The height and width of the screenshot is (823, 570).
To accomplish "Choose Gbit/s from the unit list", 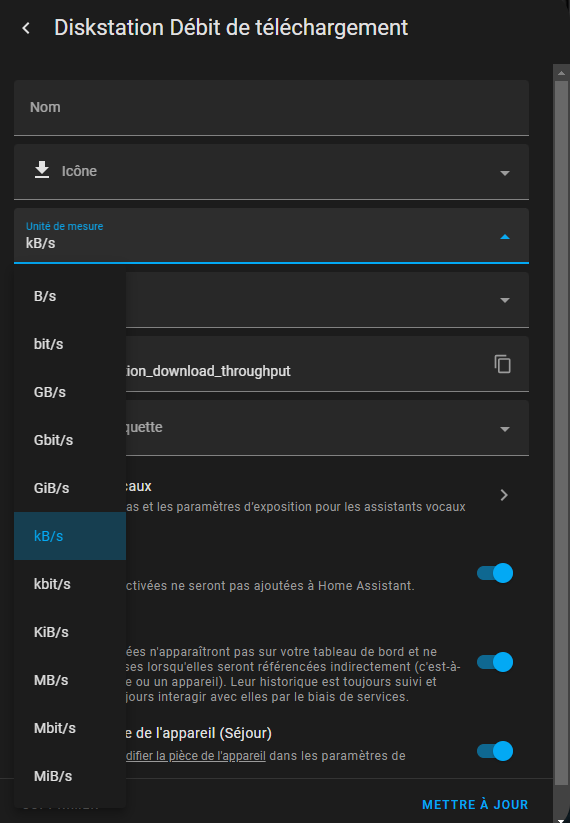I will [x=70, y=440].
